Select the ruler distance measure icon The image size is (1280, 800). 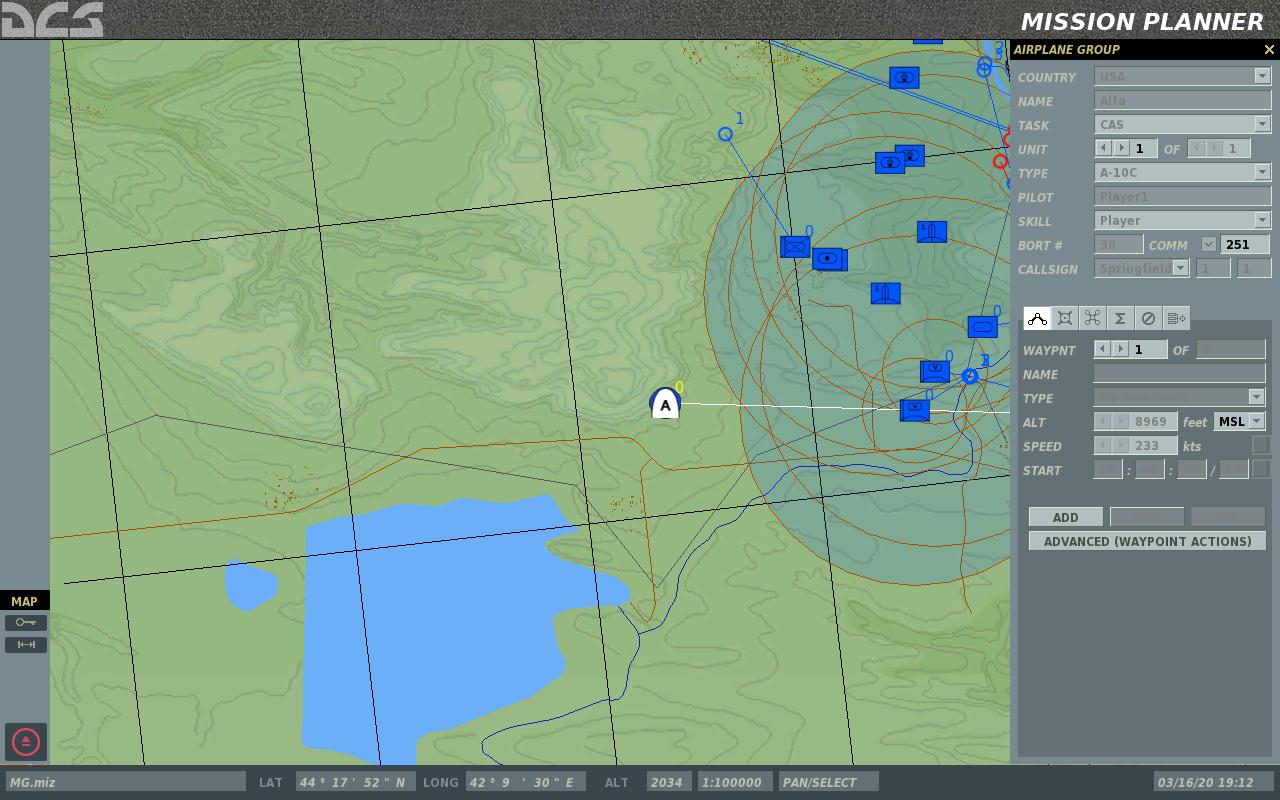[x=26, y=645]
